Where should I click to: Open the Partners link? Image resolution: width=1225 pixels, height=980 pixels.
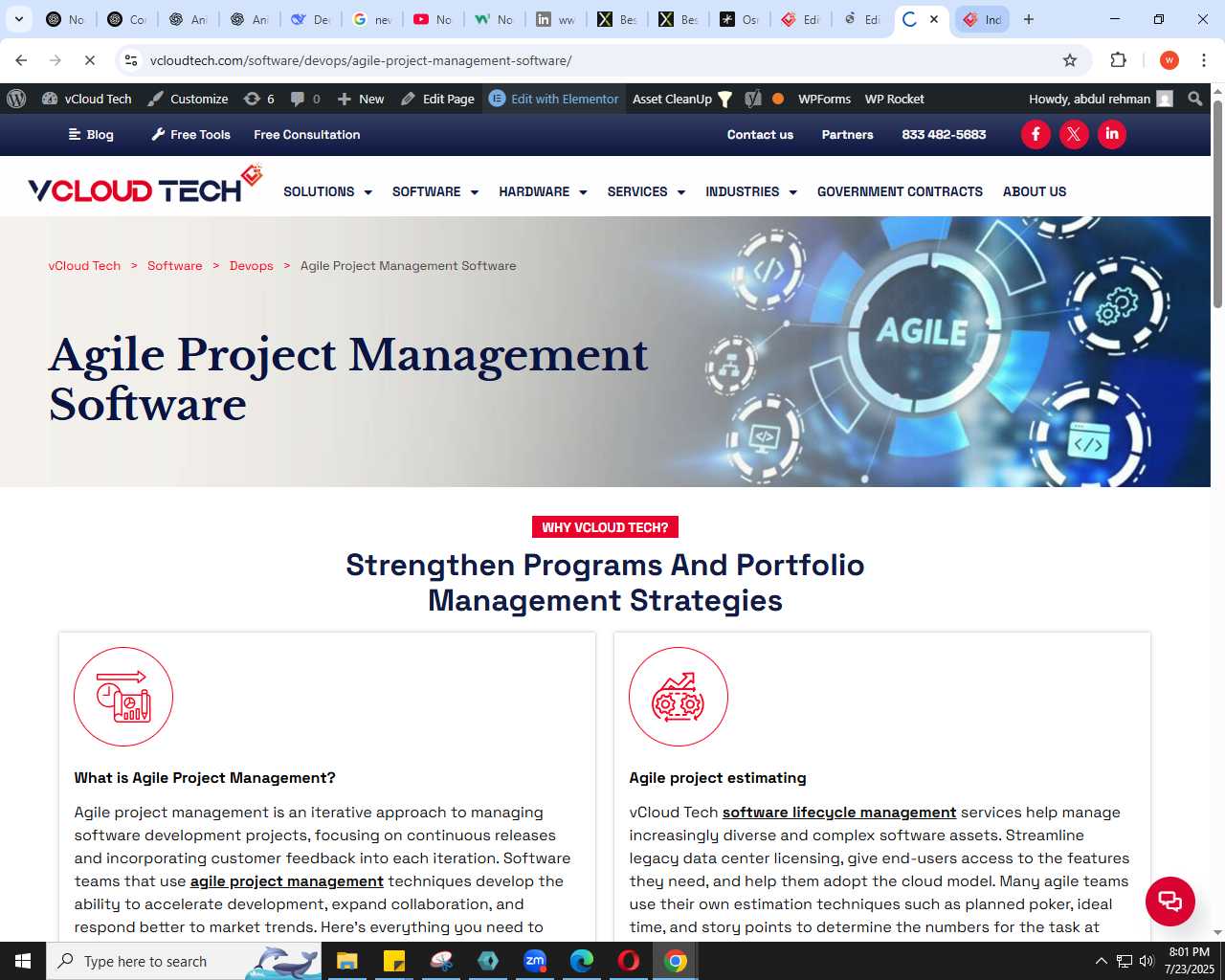(x=847, y=135)
